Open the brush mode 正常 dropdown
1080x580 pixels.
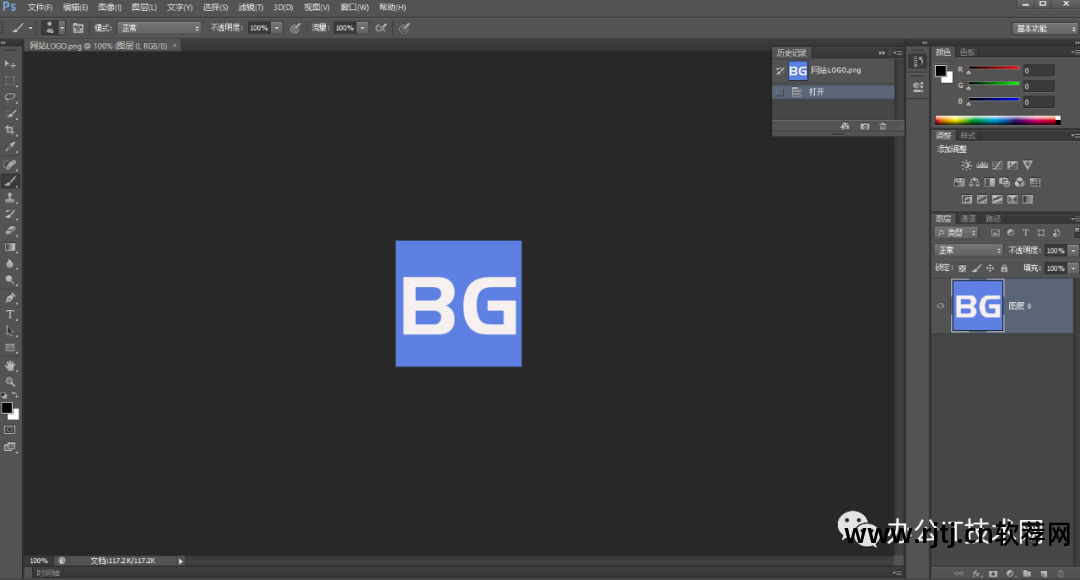(159, 28)
